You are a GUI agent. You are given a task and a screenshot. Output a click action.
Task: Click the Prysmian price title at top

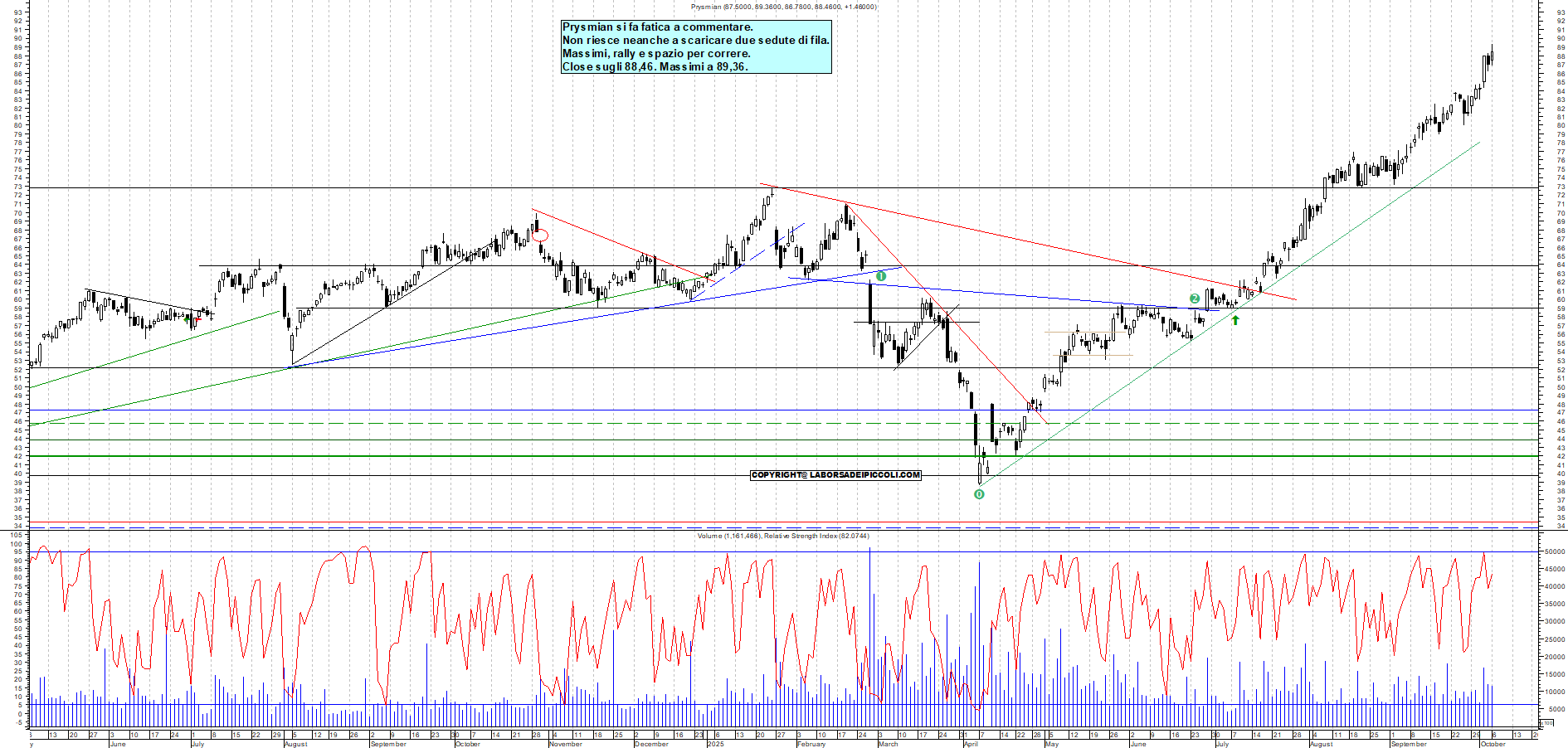pos(783,7)
